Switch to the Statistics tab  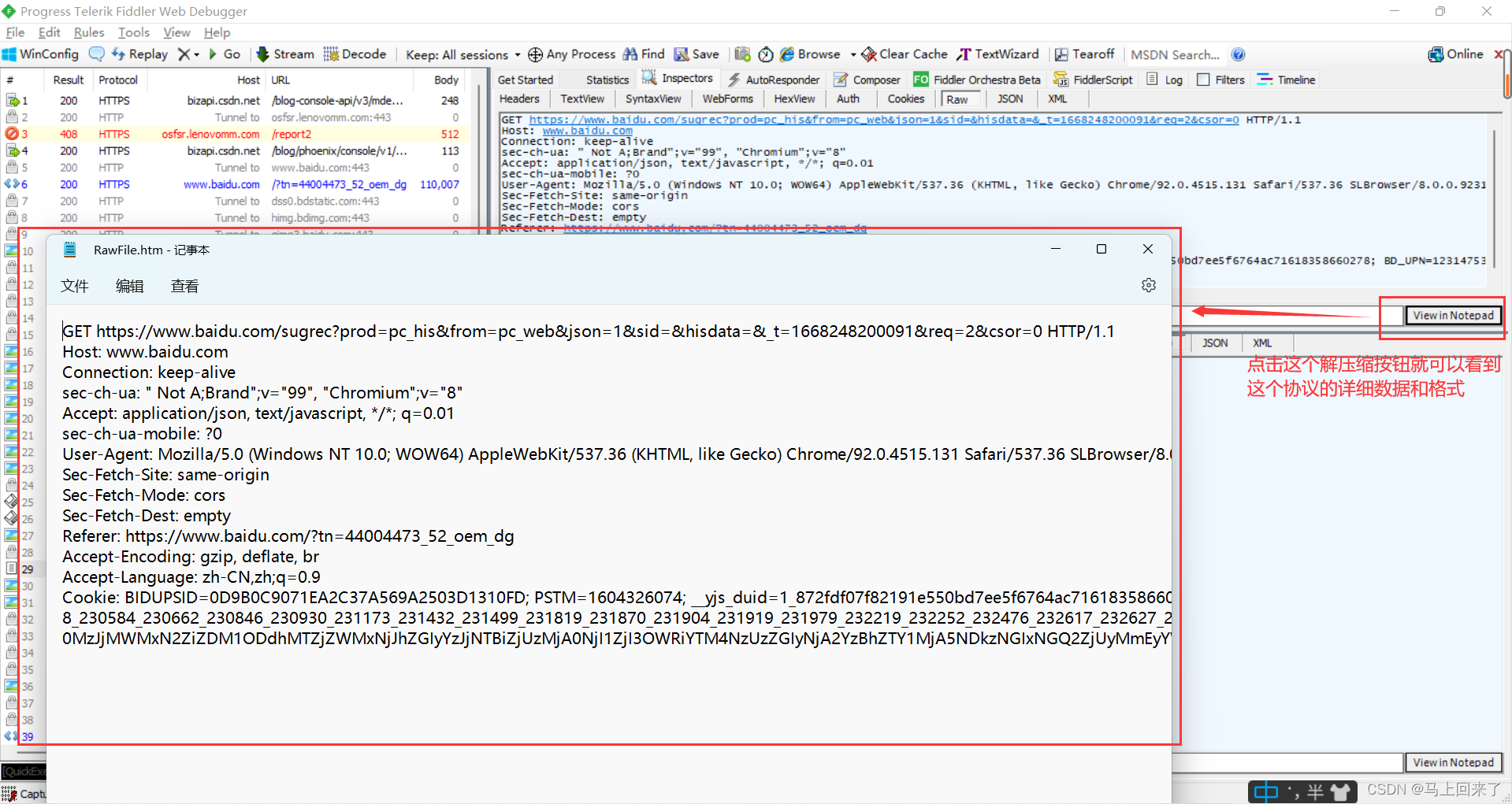point(607,80)
